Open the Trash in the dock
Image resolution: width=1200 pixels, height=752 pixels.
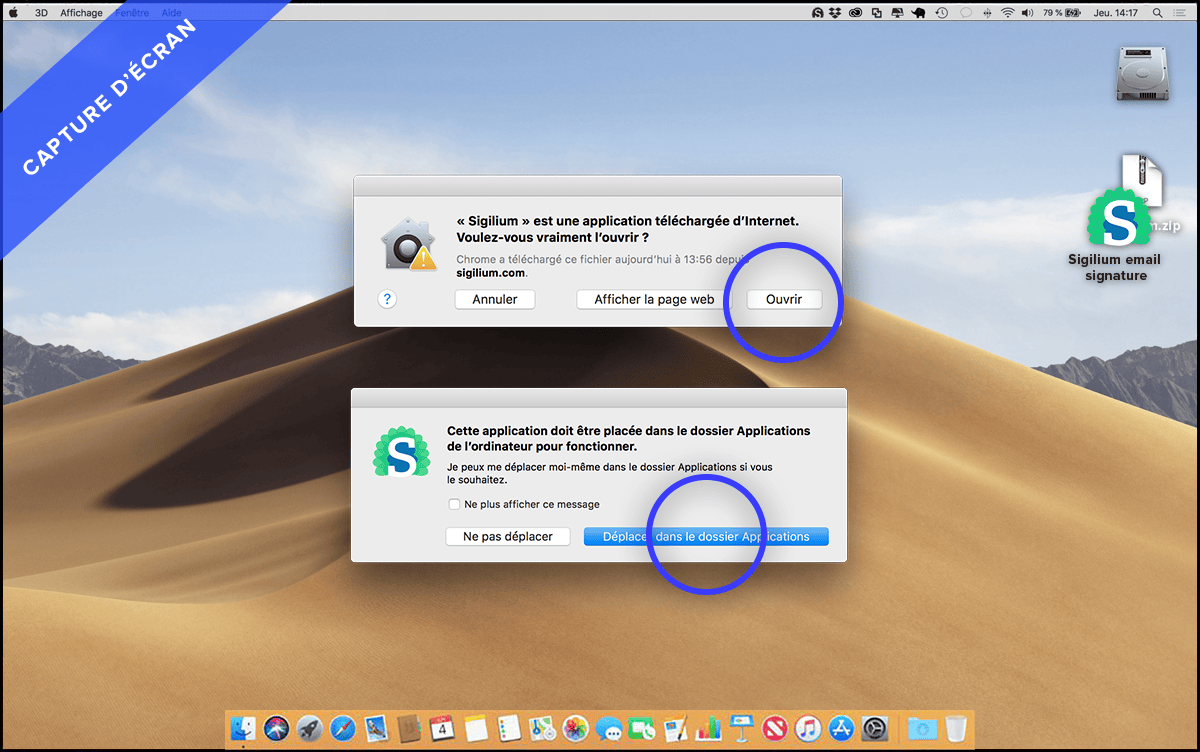point(956,728)
